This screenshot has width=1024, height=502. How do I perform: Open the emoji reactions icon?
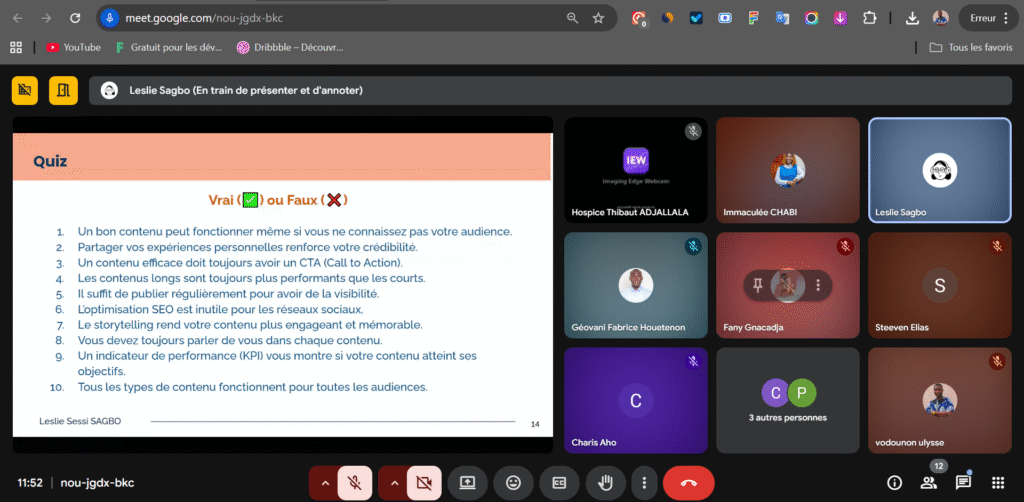pos(514,483)
